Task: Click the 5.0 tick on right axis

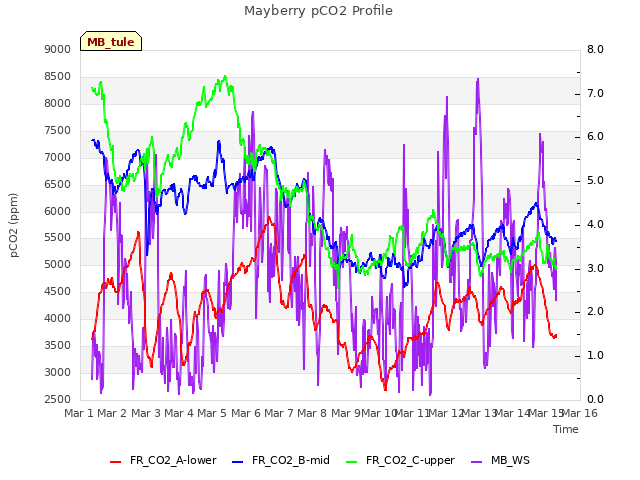Action: point(595,181)
